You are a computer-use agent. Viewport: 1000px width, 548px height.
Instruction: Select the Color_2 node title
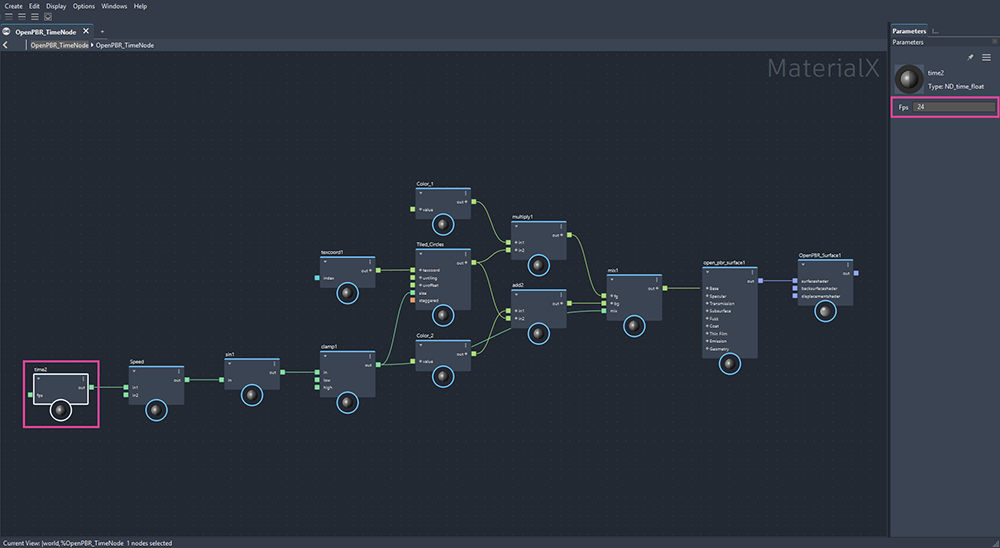click(425, 335)
